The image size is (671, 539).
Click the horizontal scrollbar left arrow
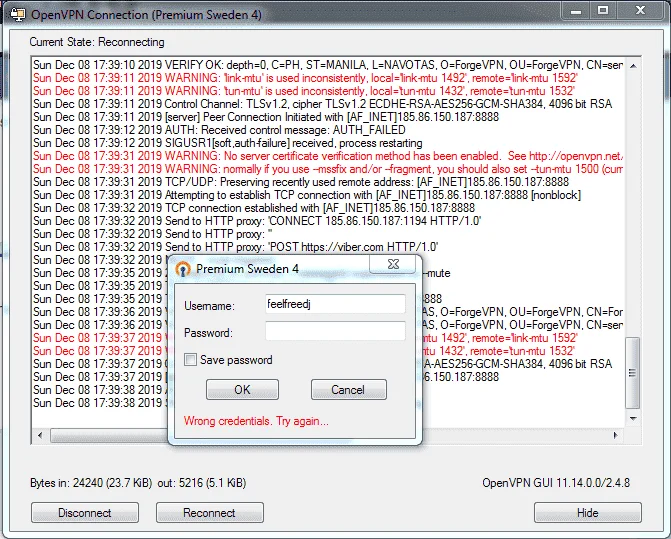pos(40,435)
